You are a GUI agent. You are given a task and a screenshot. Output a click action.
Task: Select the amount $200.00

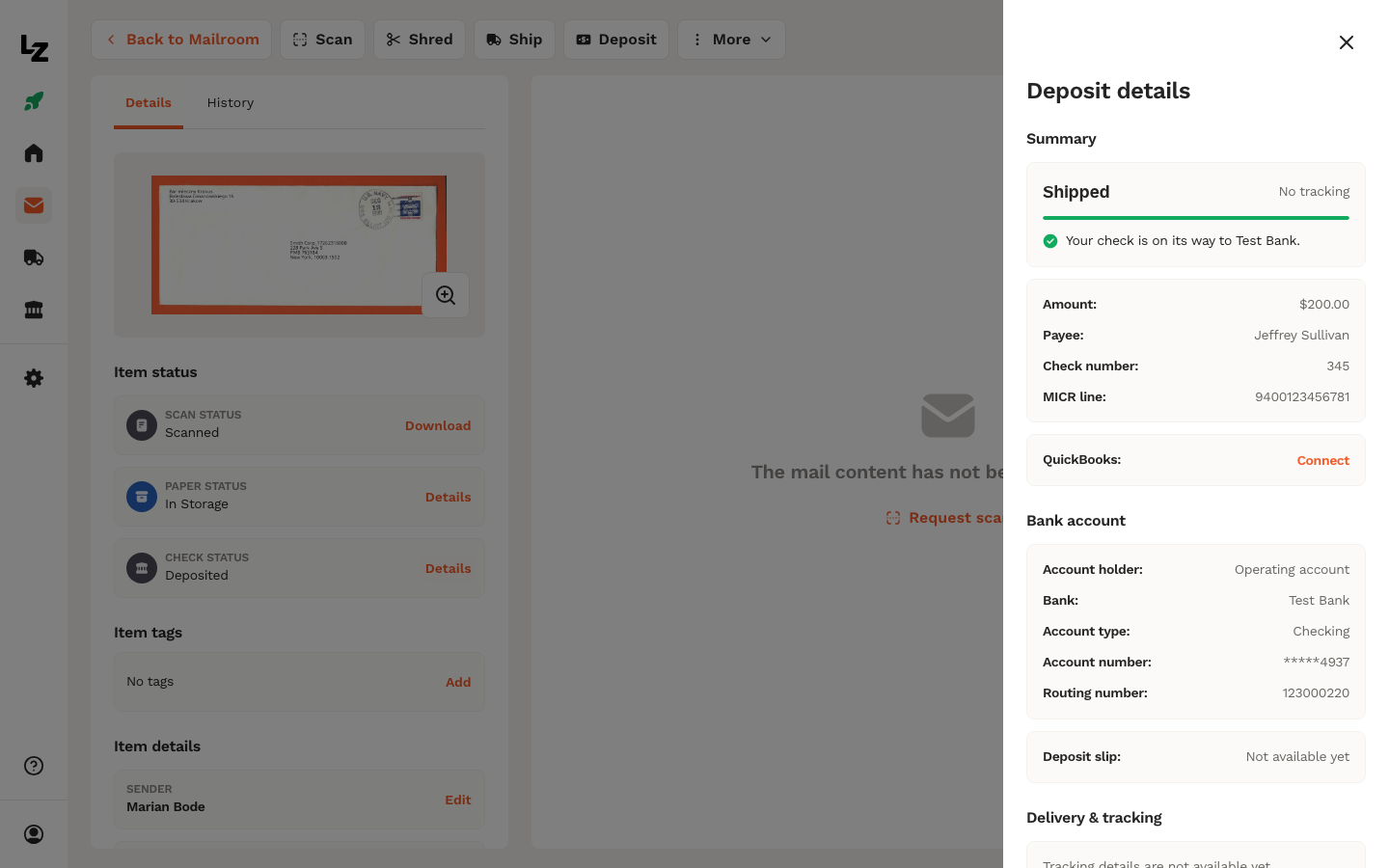[x=1324, y=304]
